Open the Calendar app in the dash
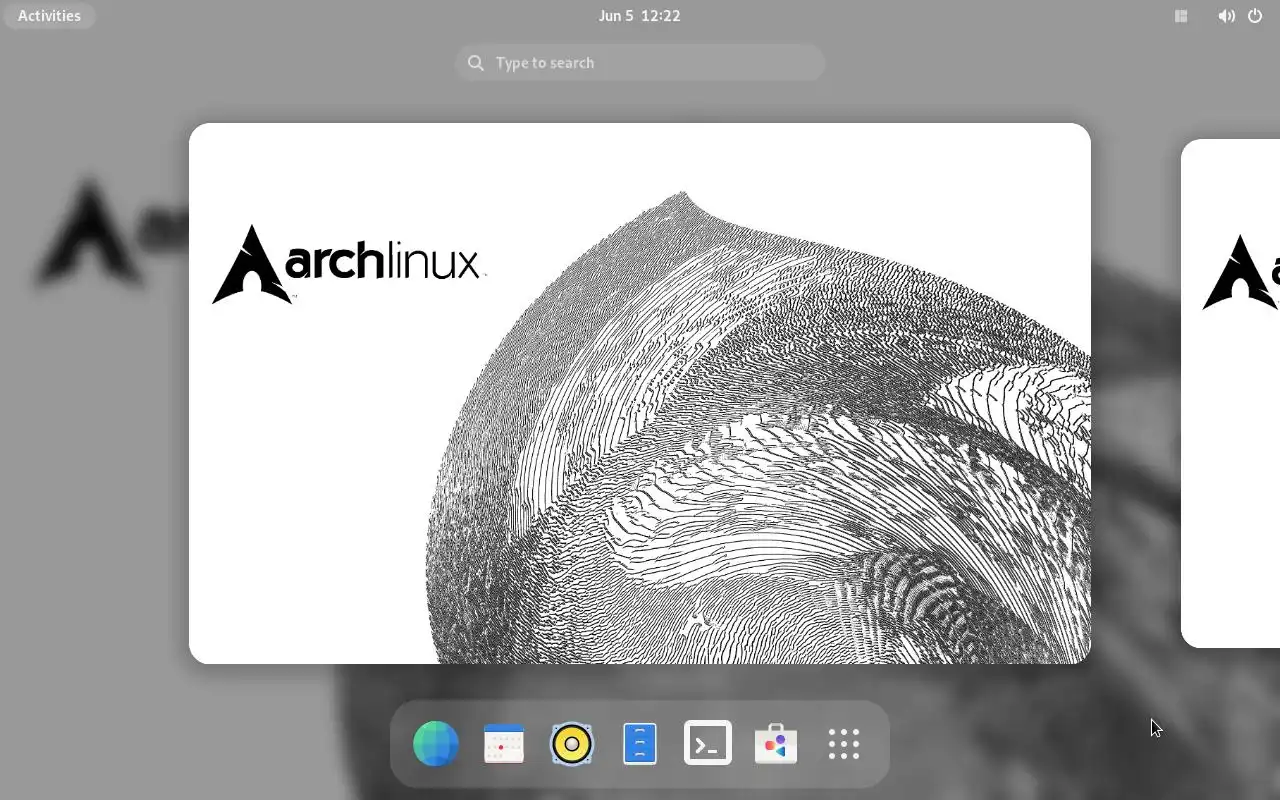1280x800 pixels. pyautogui.click(x=504, y=744)
